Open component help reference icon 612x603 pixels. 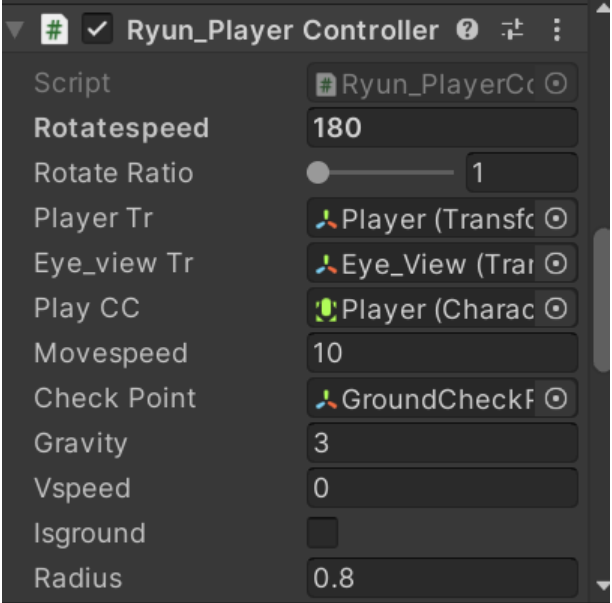point(467,29)
